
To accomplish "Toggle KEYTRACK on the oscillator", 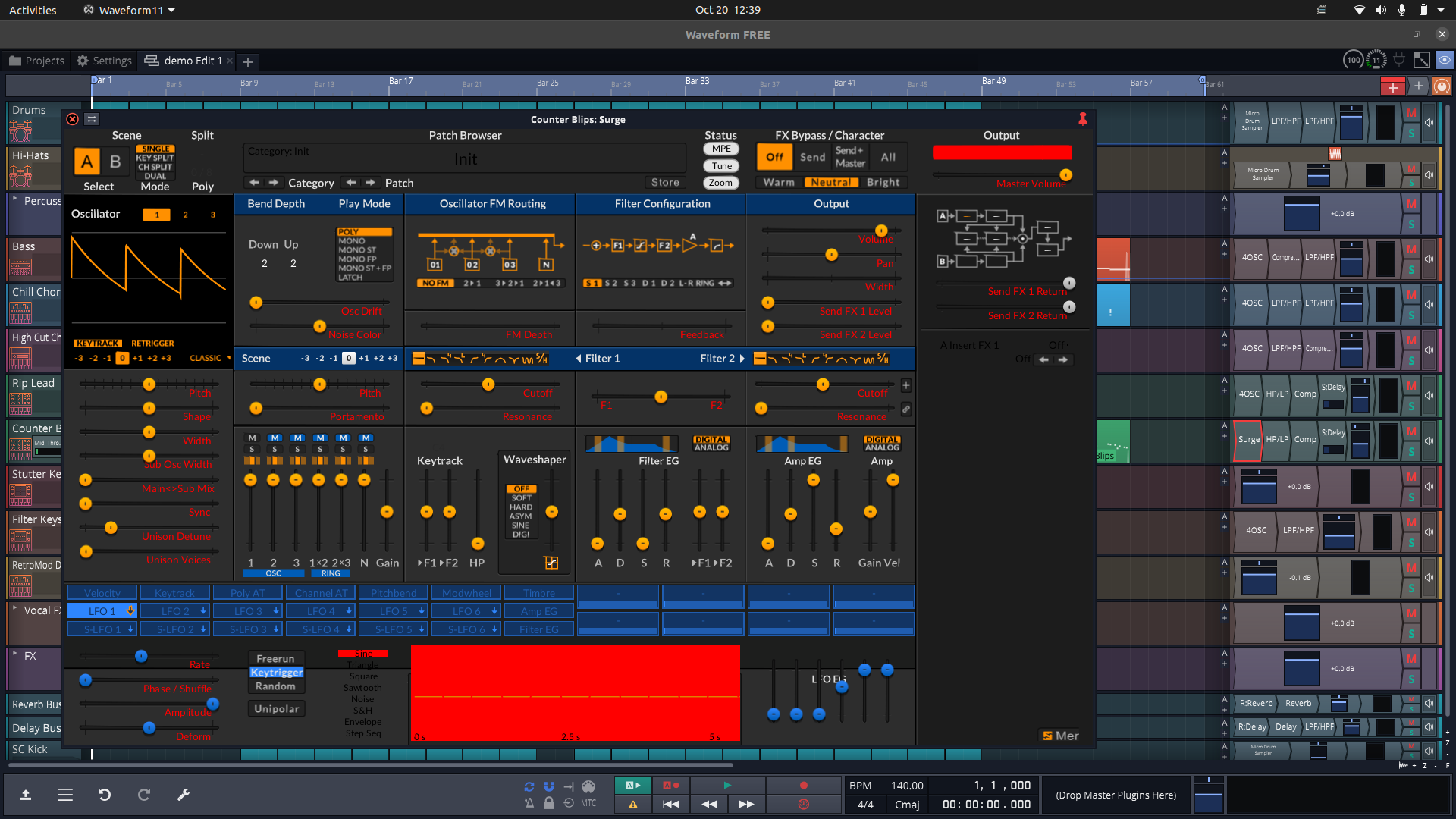I will click(98, 344).
